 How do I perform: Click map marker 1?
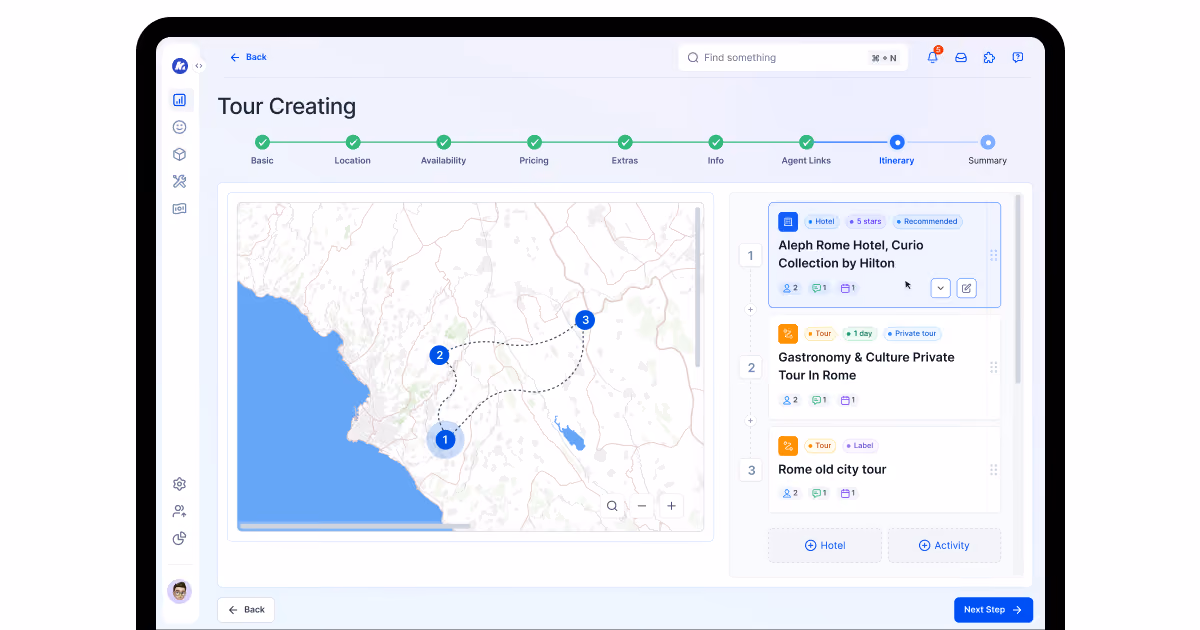[x=445, y=439]
